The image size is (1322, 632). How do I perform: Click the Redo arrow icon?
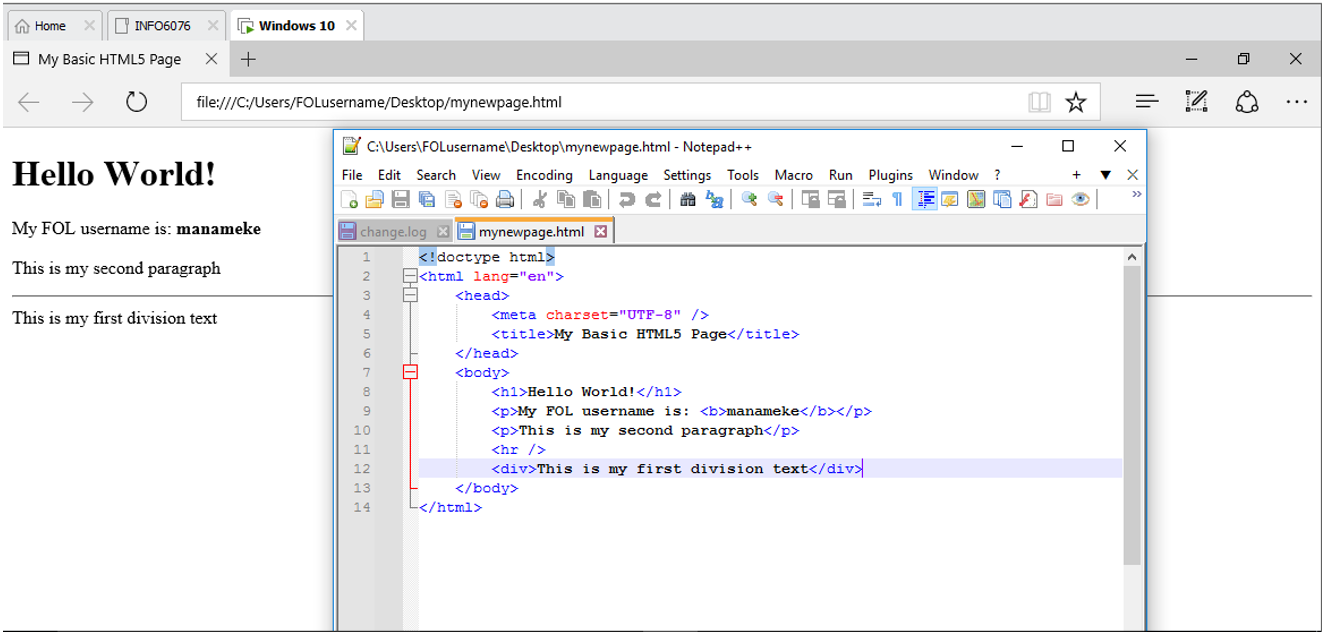653,200
